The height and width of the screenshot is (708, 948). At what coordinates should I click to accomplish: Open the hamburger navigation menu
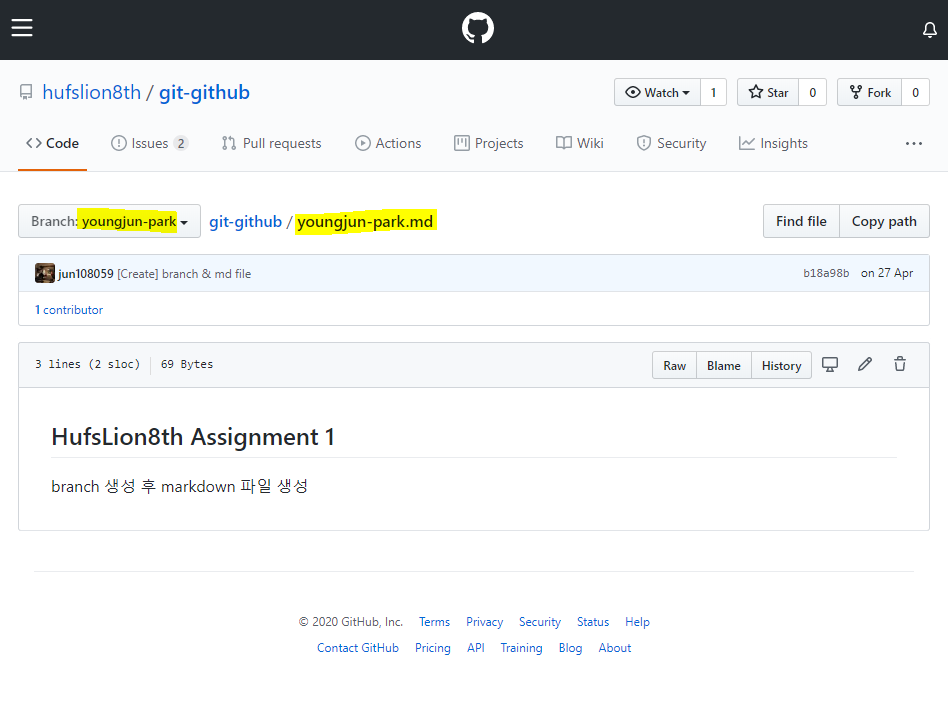coord(22,28)
